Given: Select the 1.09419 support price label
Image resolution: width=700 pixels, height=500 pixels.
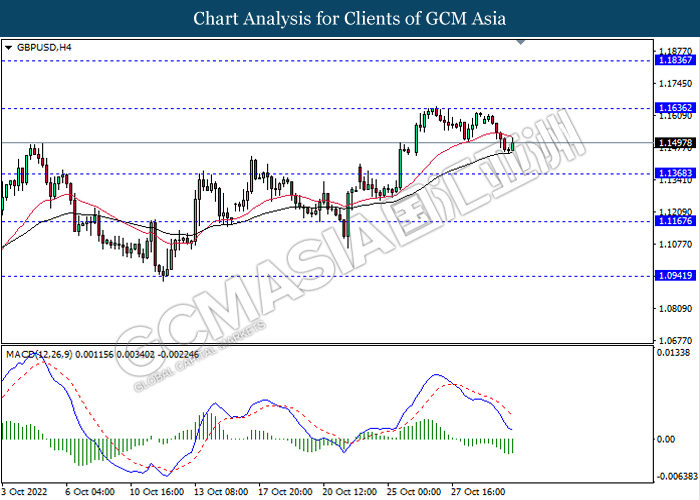Looking at the screenshot, I should 675,275.
